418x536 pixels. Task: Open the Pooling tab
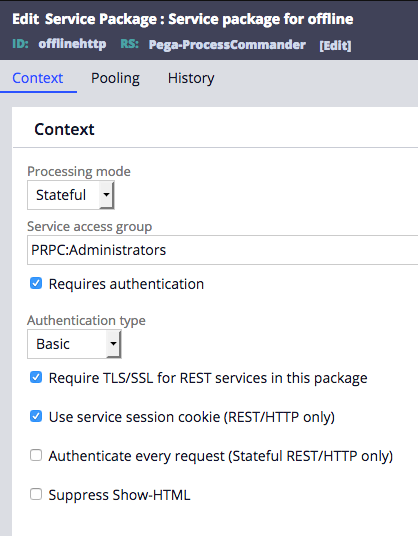pyautogui.click(x=115, y=78)
